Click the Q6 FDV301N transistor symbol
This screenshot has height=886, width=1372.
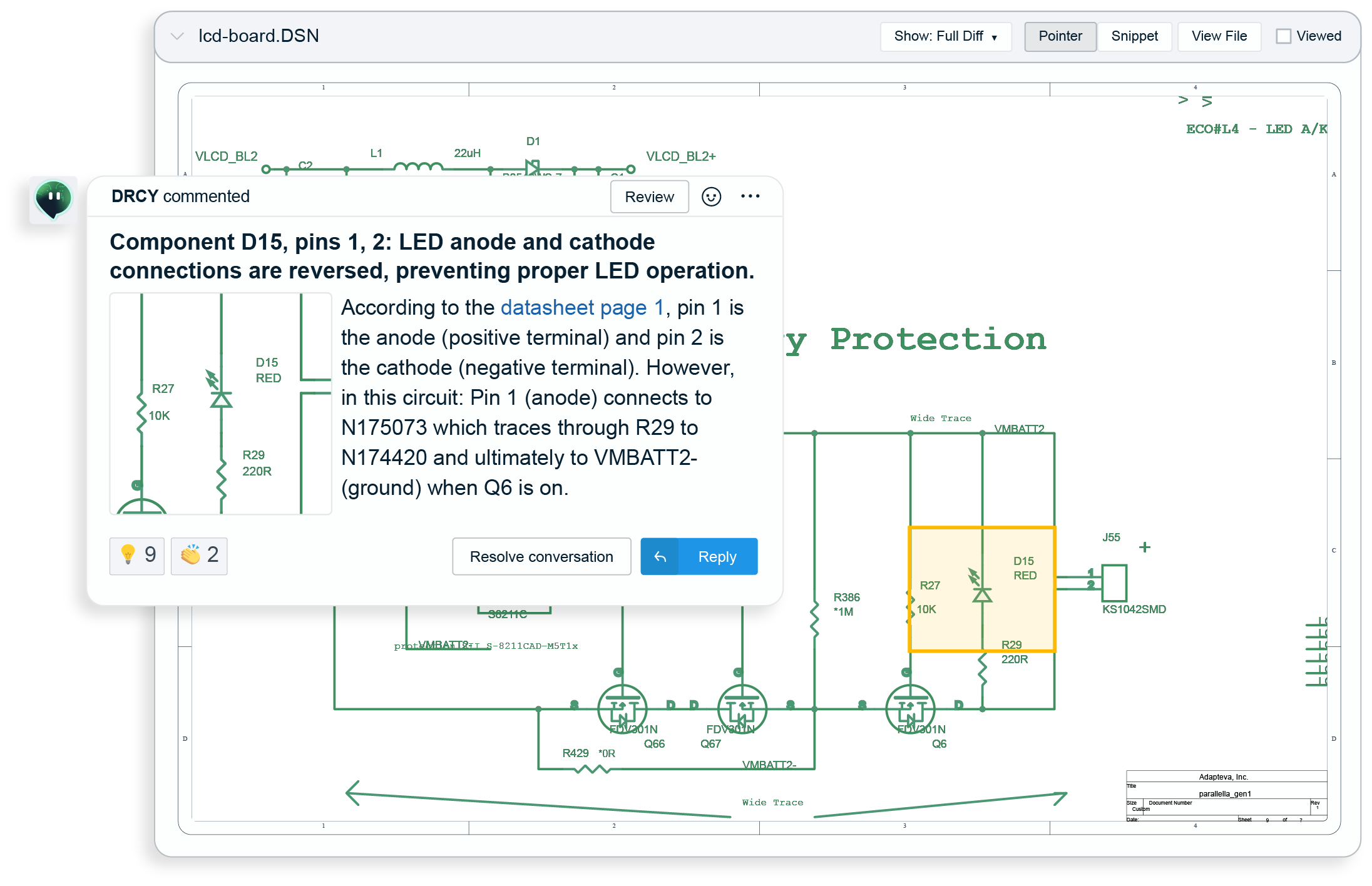pyautogui.click(x=910, y=709)
